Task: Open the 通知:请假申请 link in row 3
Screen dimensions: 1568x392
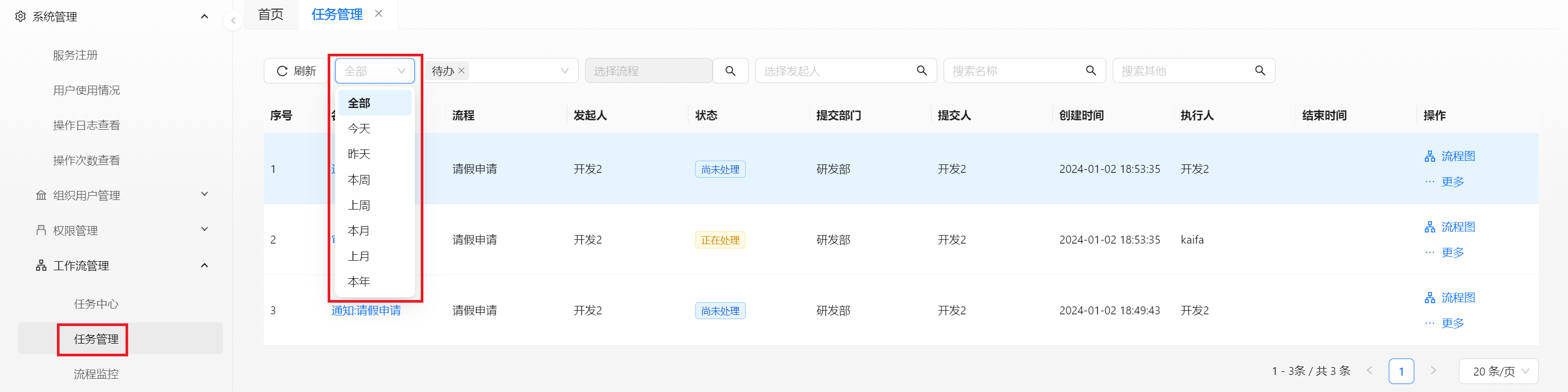Action: [x=366, y=311]
